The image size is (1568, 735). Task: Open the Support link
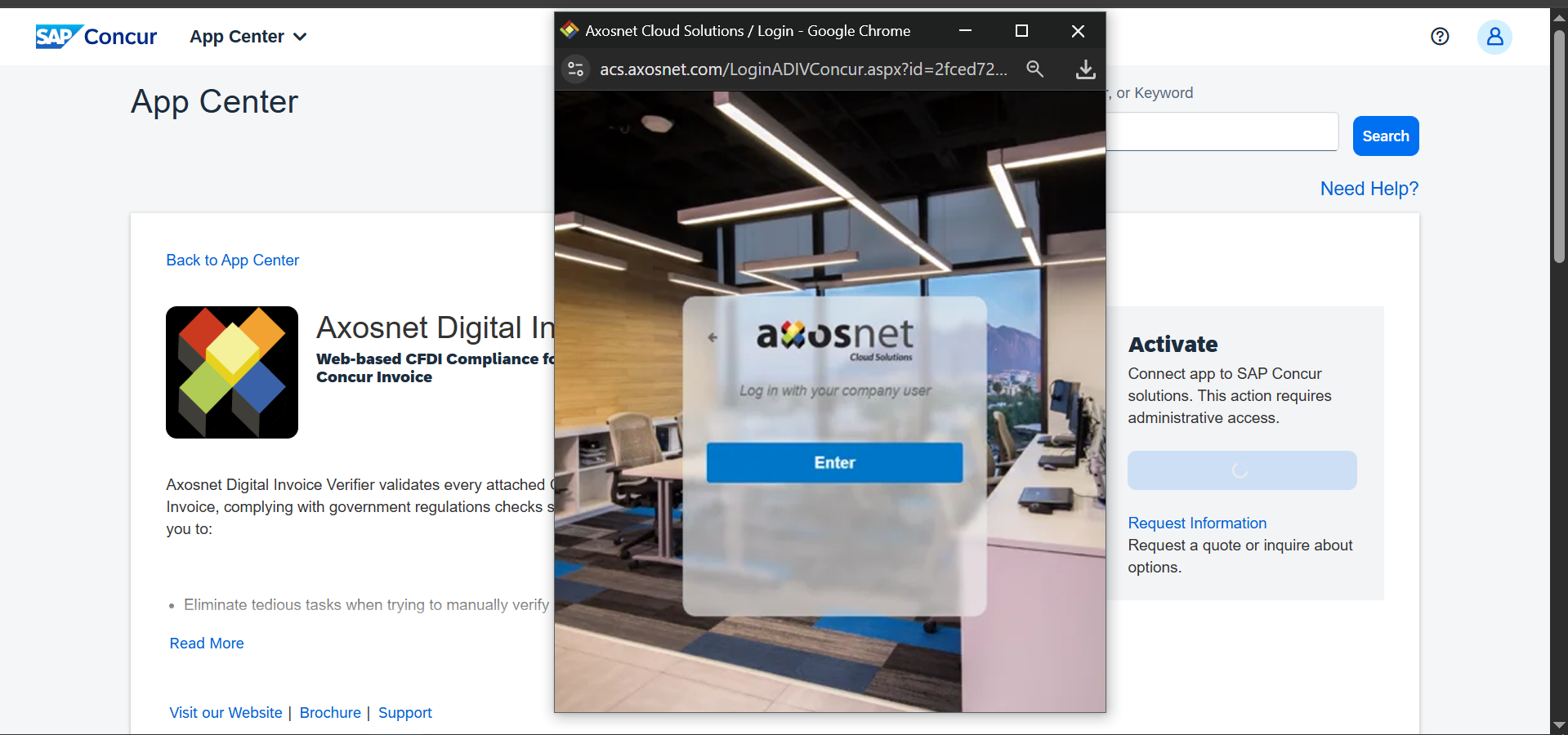click(x=404, y=713)
